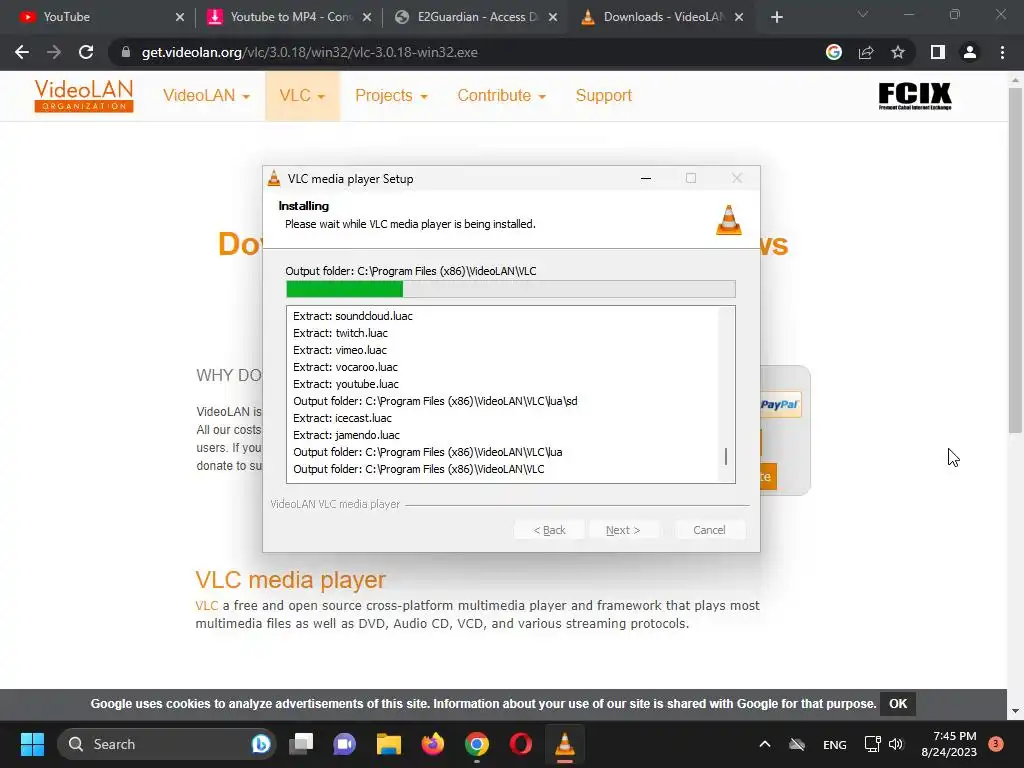
Task: Close the E2Guardian tab
Action: pyautogui.click(x=552, y=17)
